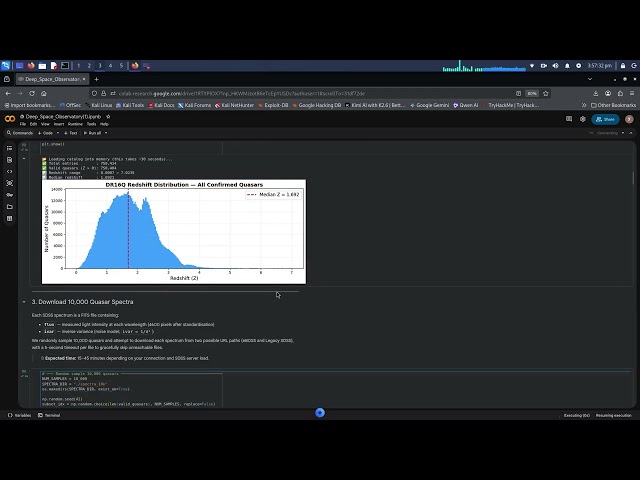Open the notifications bell in system tray
Image resolution: width=640 pixels, height=480 pixels.
click(567, 65)
